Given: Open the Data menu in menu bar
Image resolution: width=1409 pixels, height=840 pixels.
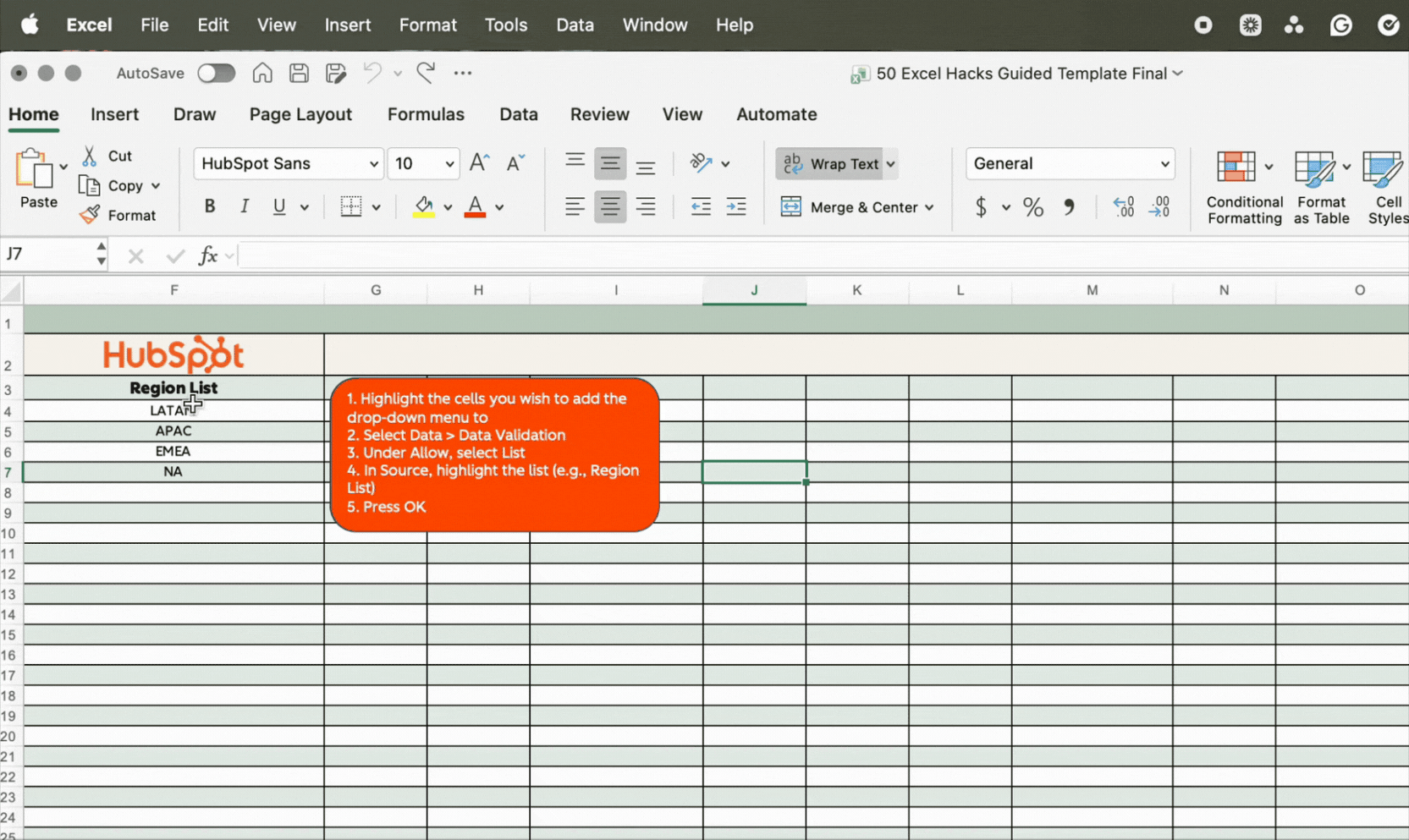Looking at the screenshot, I should [x=575, y=25].
